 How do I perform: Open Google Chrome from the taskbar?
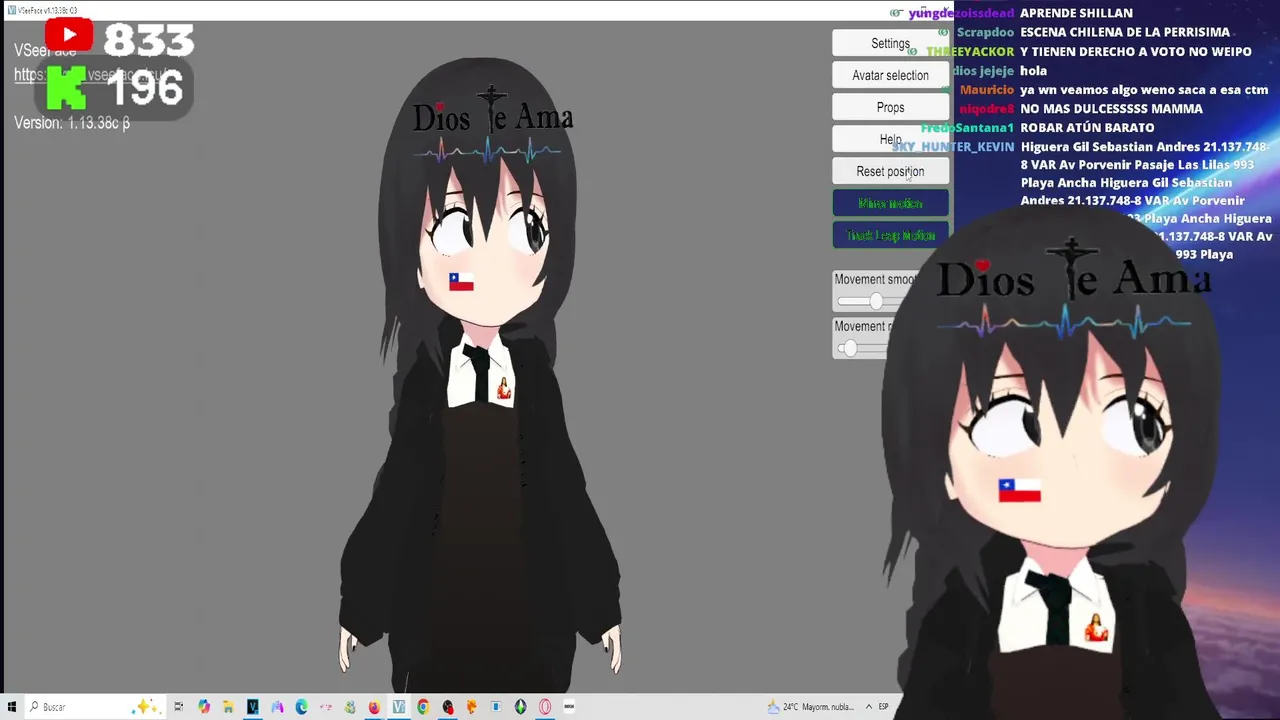tap(423, 707)
